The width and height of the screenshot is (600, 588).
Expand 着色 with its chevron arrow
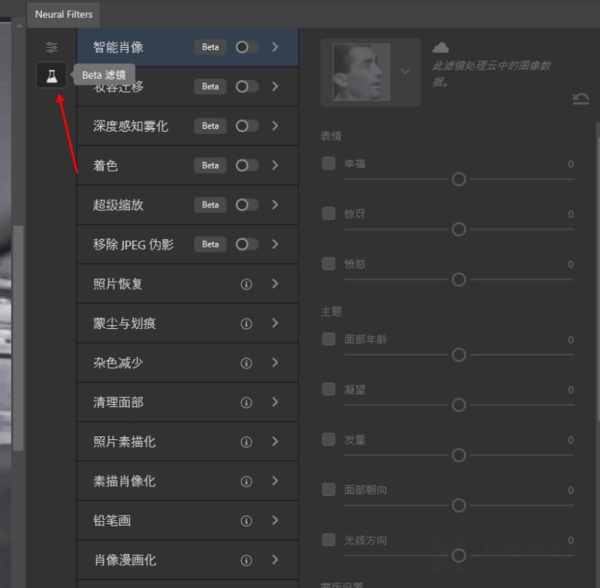[275, 165]
